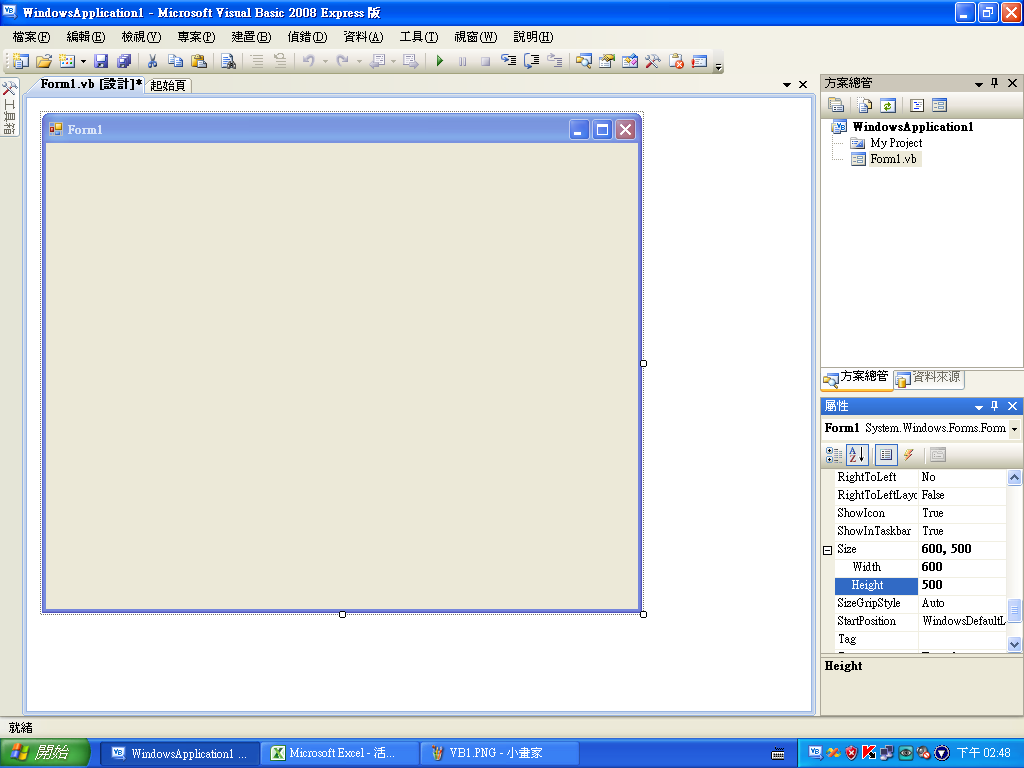Toggle auto-hide pin of 方案總管 panel
Image resolution: width=1024 pixels, height=768 pixels.
coord(995,83)
